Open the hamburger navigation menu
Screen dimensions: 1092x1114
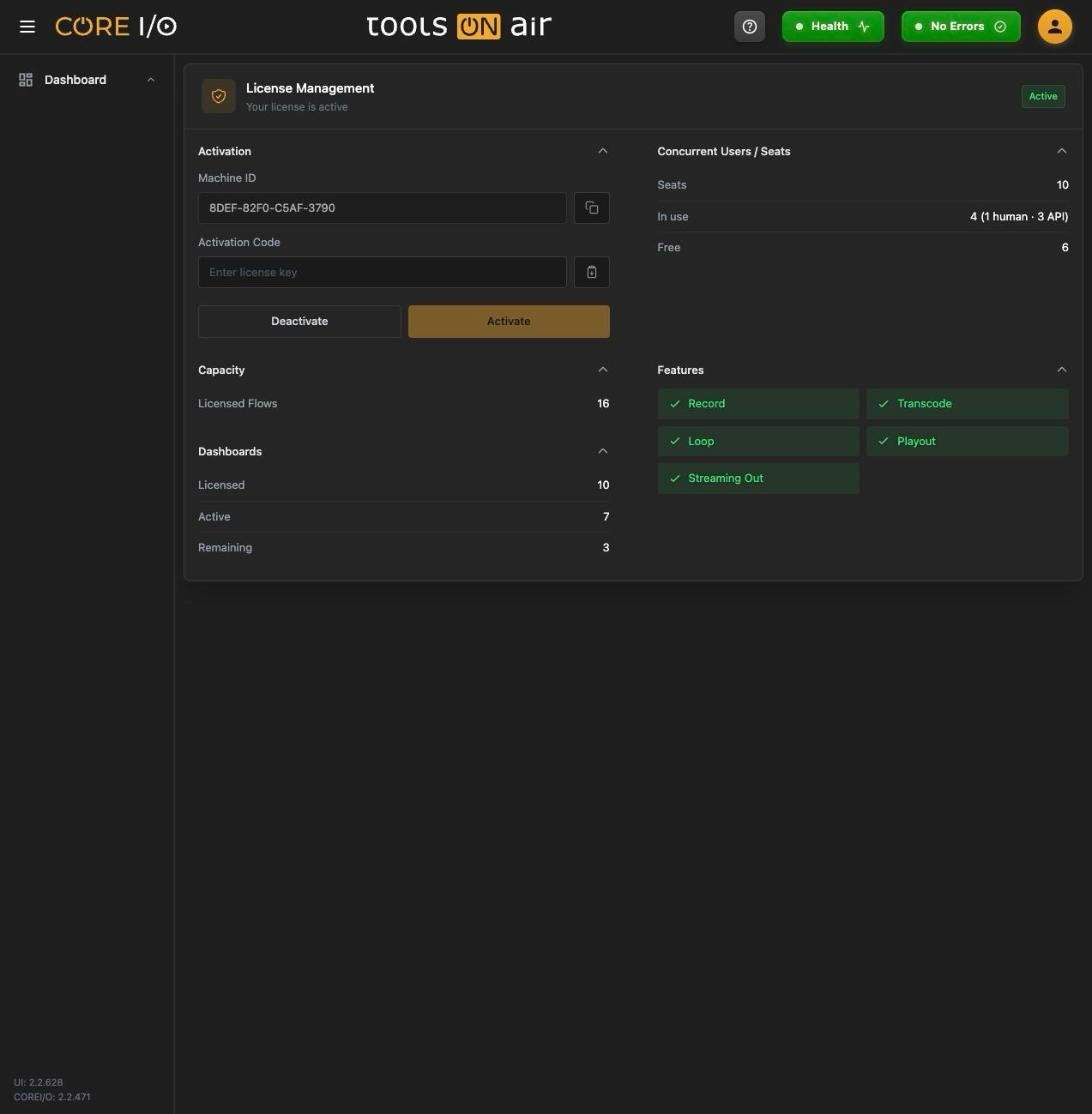pyautogui.click(x=27, y=27)
